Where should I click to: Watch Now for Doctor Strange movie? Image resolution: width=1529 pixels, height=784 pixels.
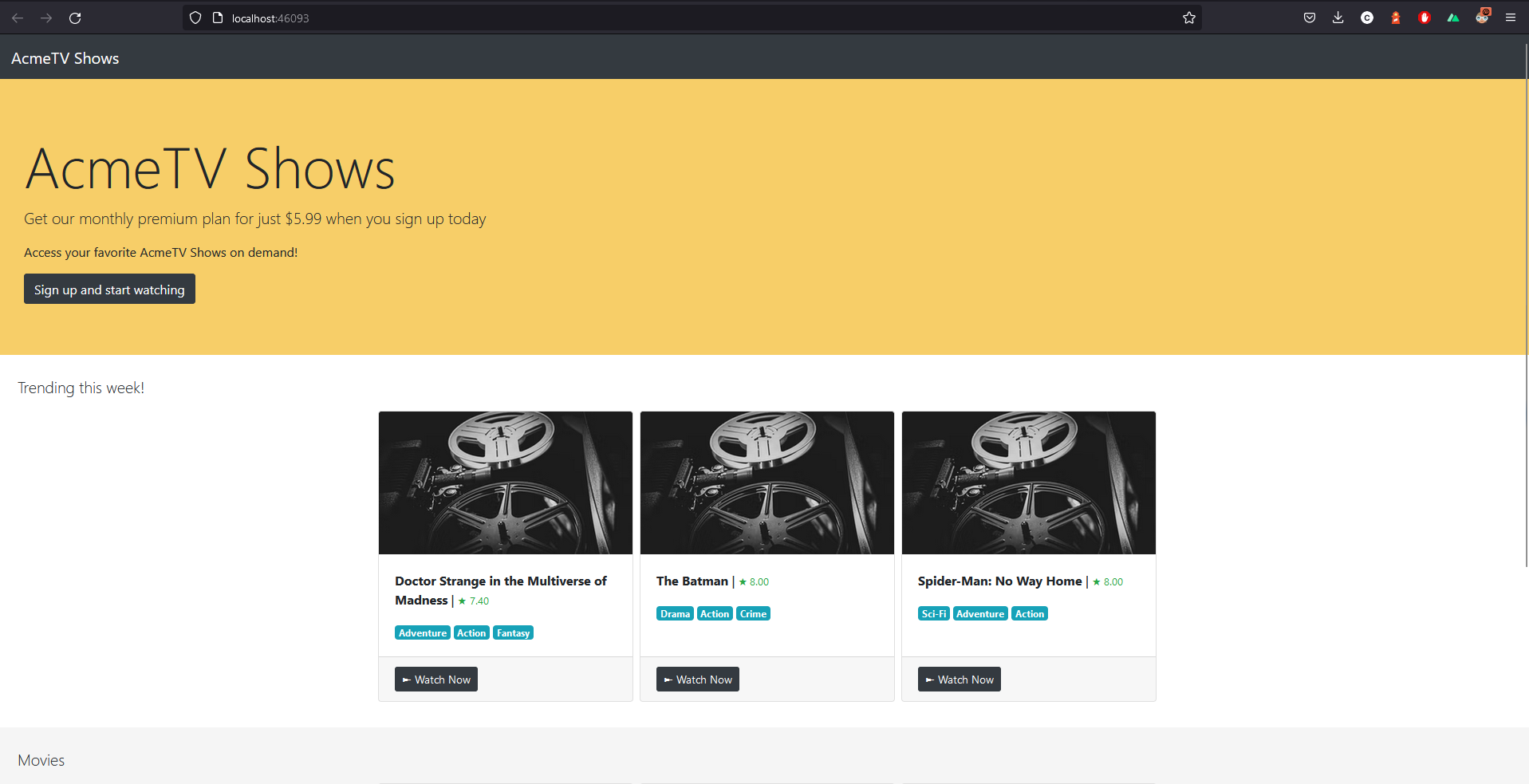(435, 679)
